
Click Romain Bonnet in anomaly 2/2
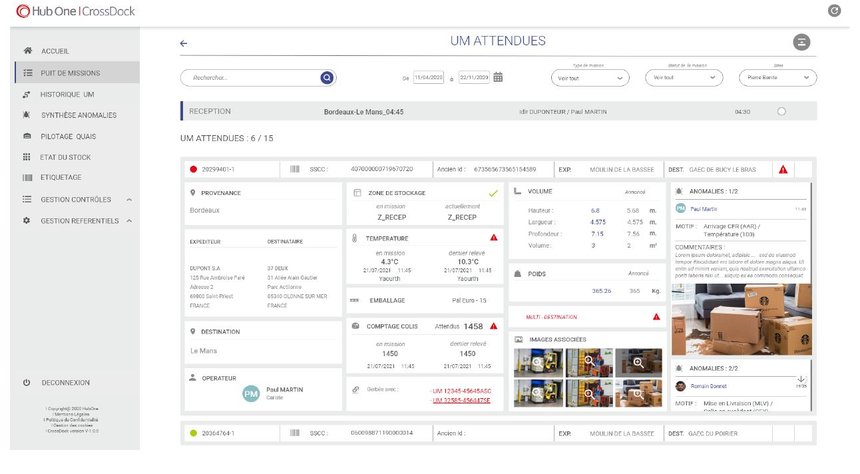coord(709,386)
